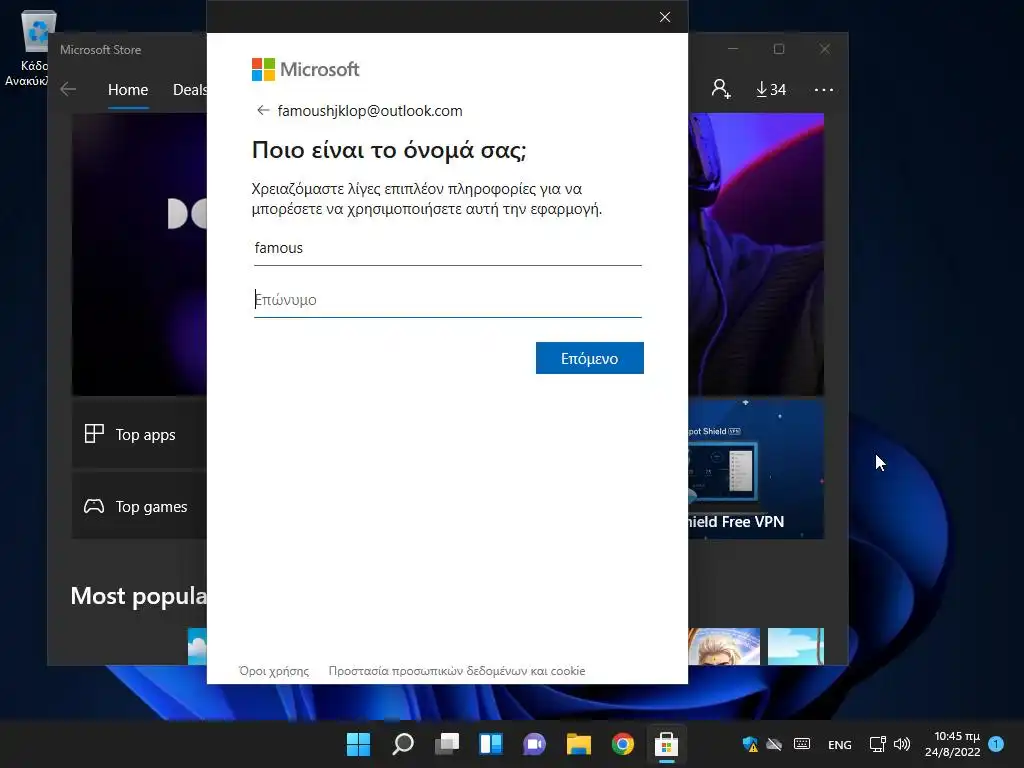Click the ENG language indicator

point(840,744)
